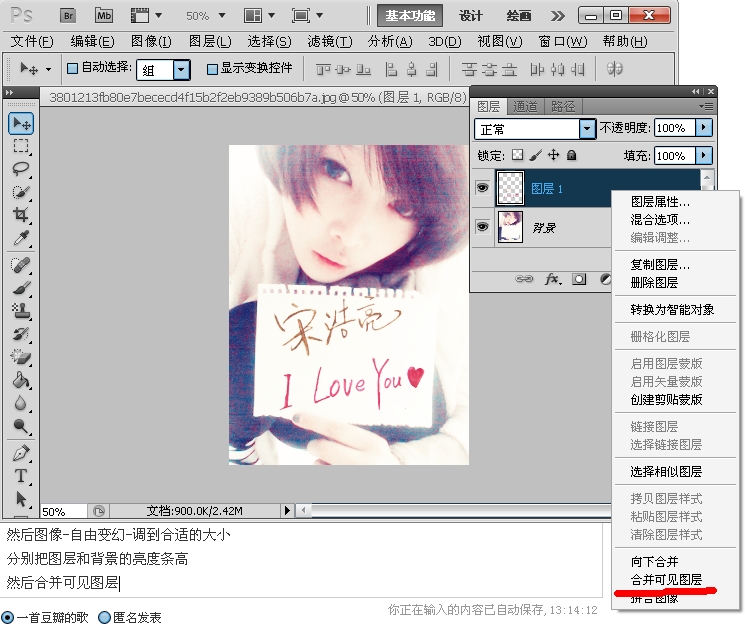
Task: Select the Zoom tool in toolbar
Action: click(x=20, y=427)
